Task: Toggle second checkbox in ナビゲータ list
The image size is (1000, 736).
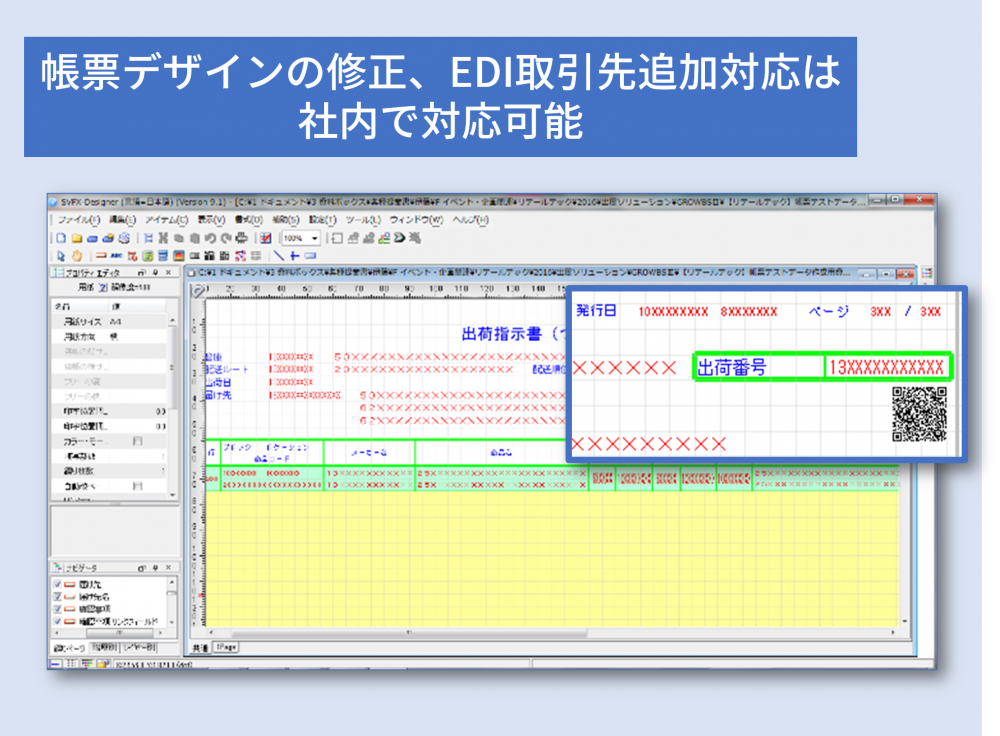Action: [x=57, y=597]
